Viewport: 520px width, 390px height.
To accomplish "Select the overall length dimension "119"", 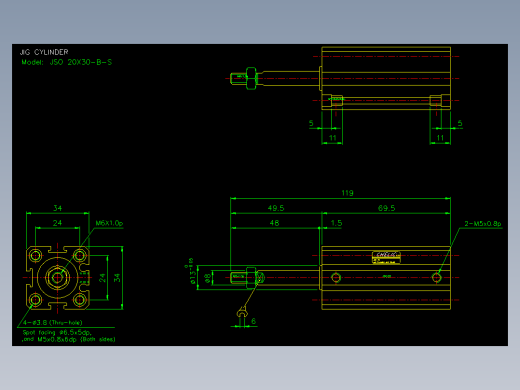I will 347,193.
